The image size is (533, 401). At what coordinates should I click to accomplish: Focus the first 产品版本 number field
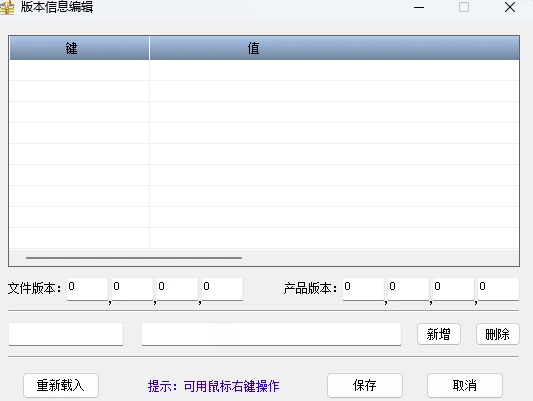click(363, 289)
